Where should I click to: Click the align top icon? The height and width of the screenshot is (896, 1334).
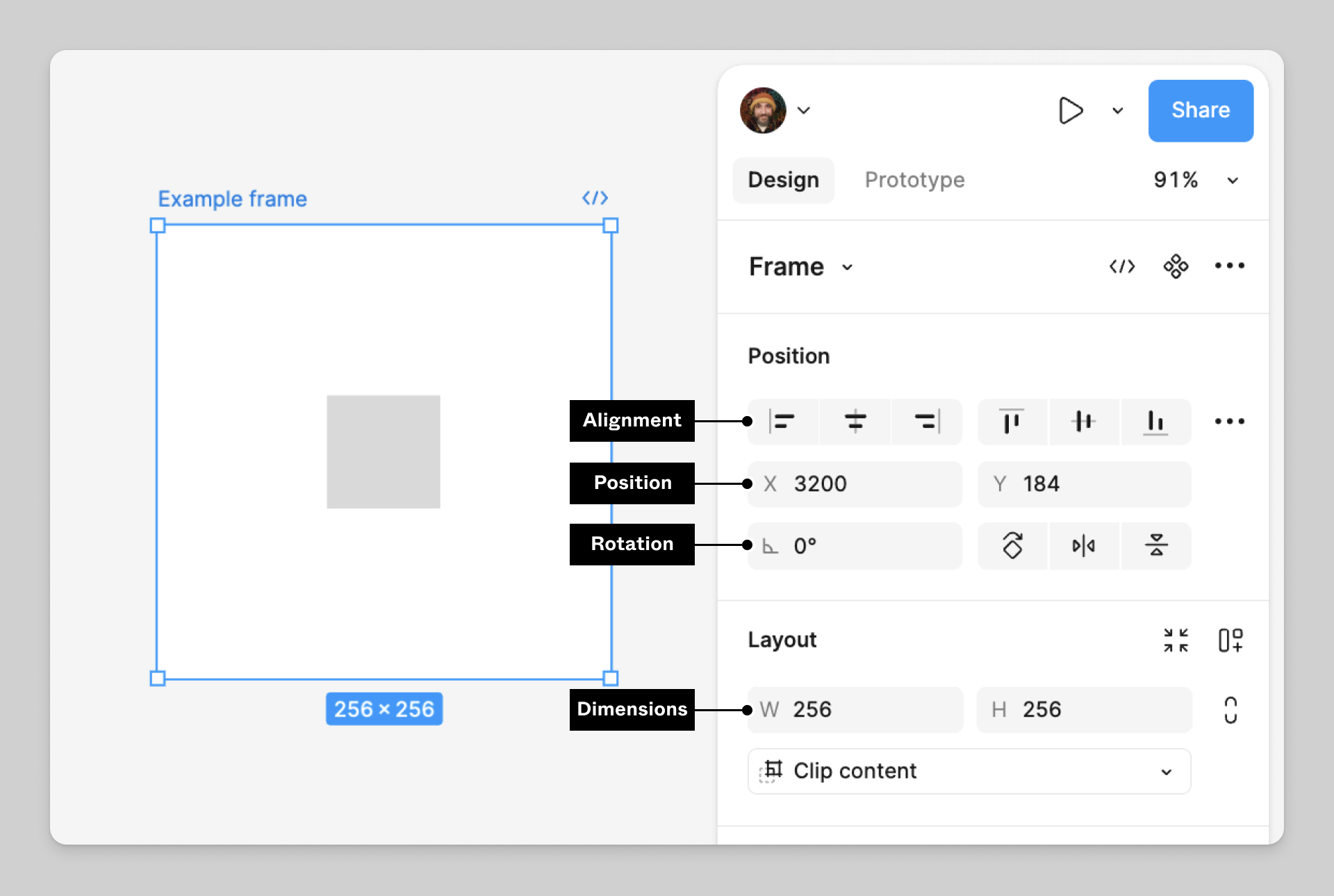(x=1012, y=422)
